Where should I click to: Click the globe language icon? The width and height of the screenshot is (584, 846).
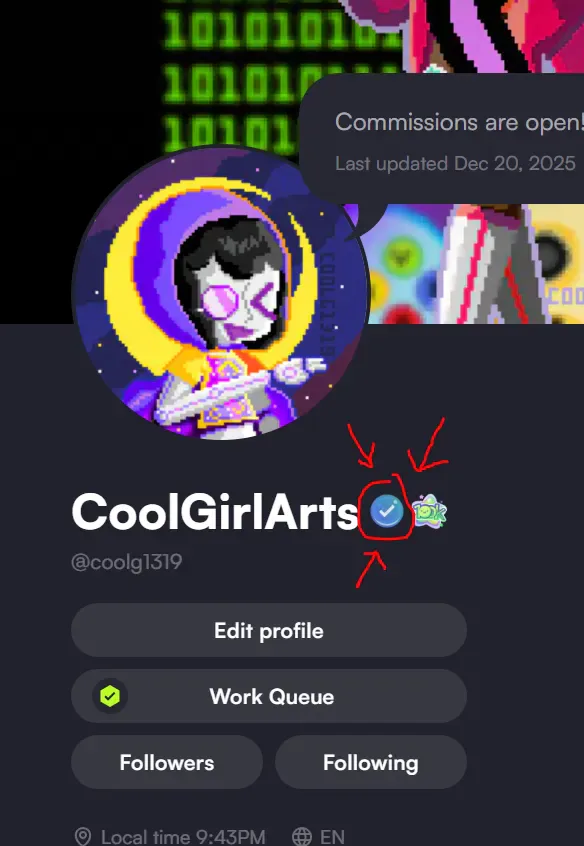click(x=302, y=837)
